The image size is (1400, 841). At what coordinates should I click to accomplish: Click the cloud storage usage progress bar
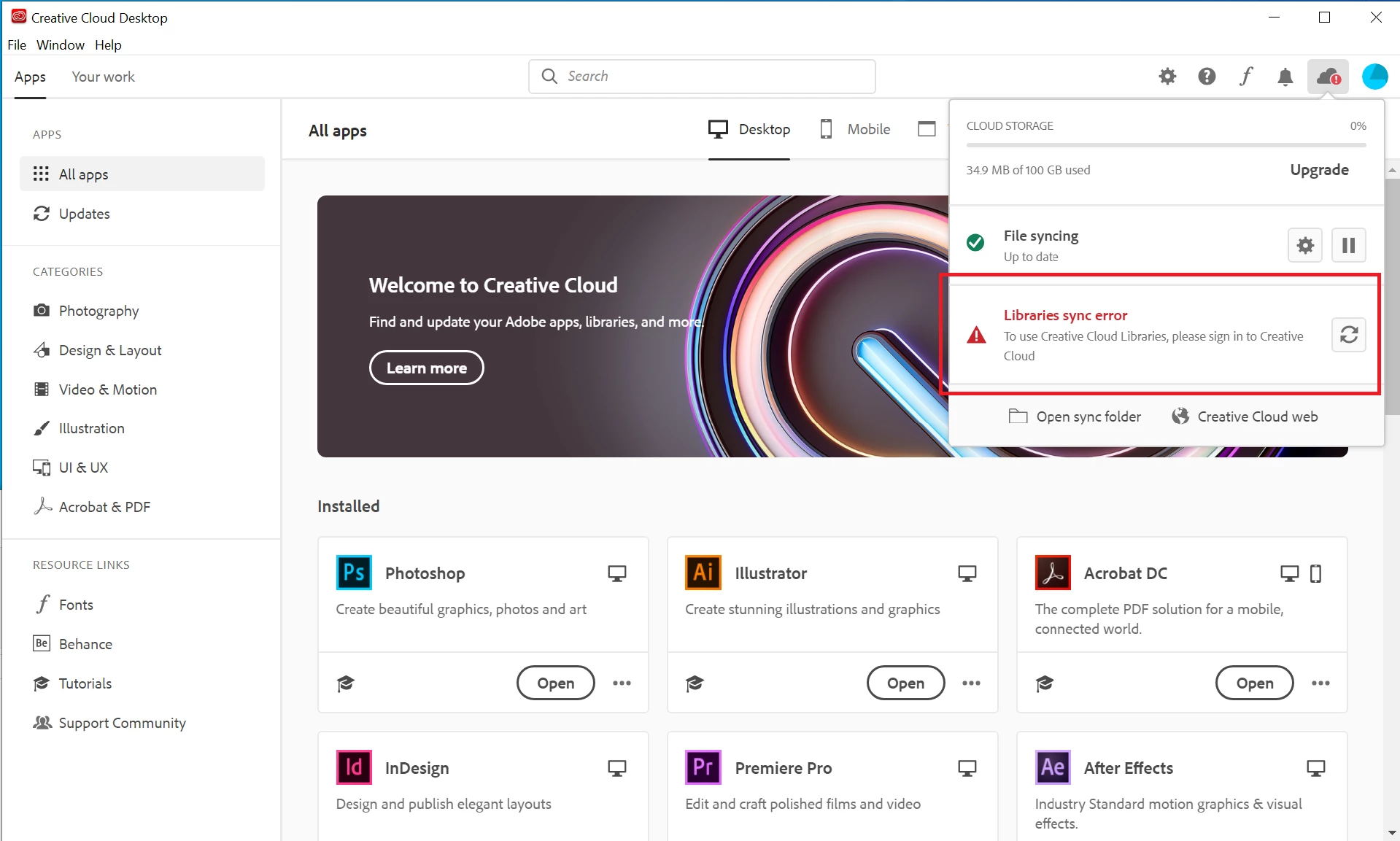pos(1166,146)
